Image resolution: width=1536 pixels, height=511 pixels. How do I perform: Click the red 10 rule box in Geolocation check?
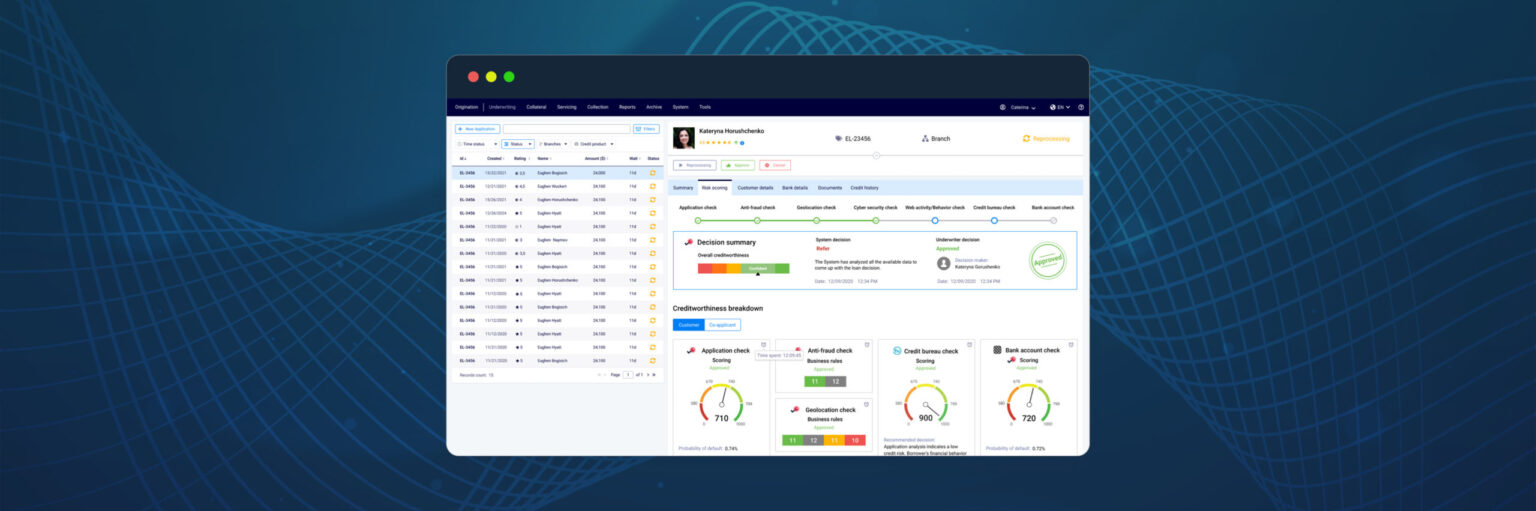click(855, 440)
